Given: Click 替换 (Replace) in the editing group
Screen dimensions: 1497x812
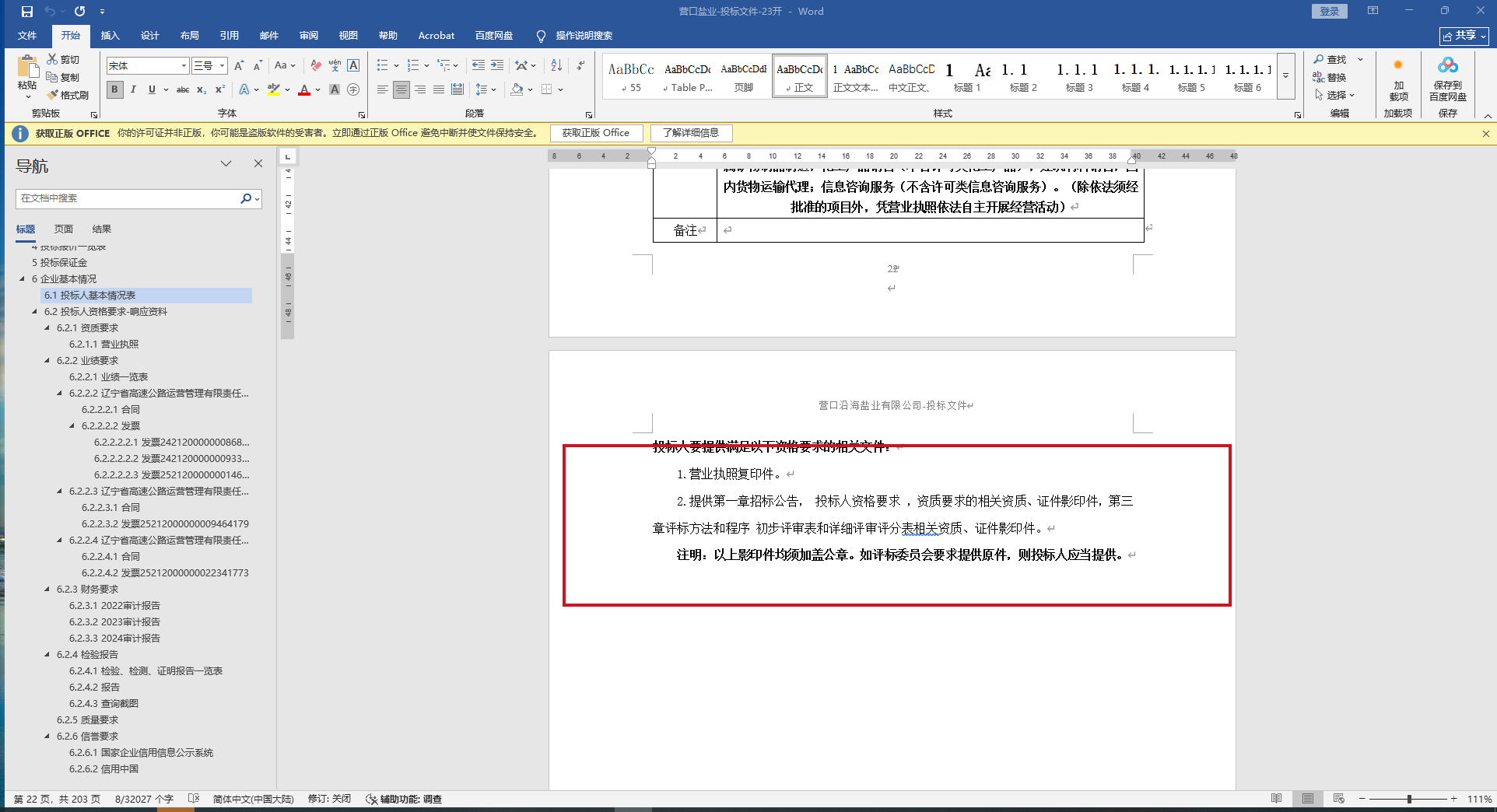Looking at the screenshot, I should 1330,77.
